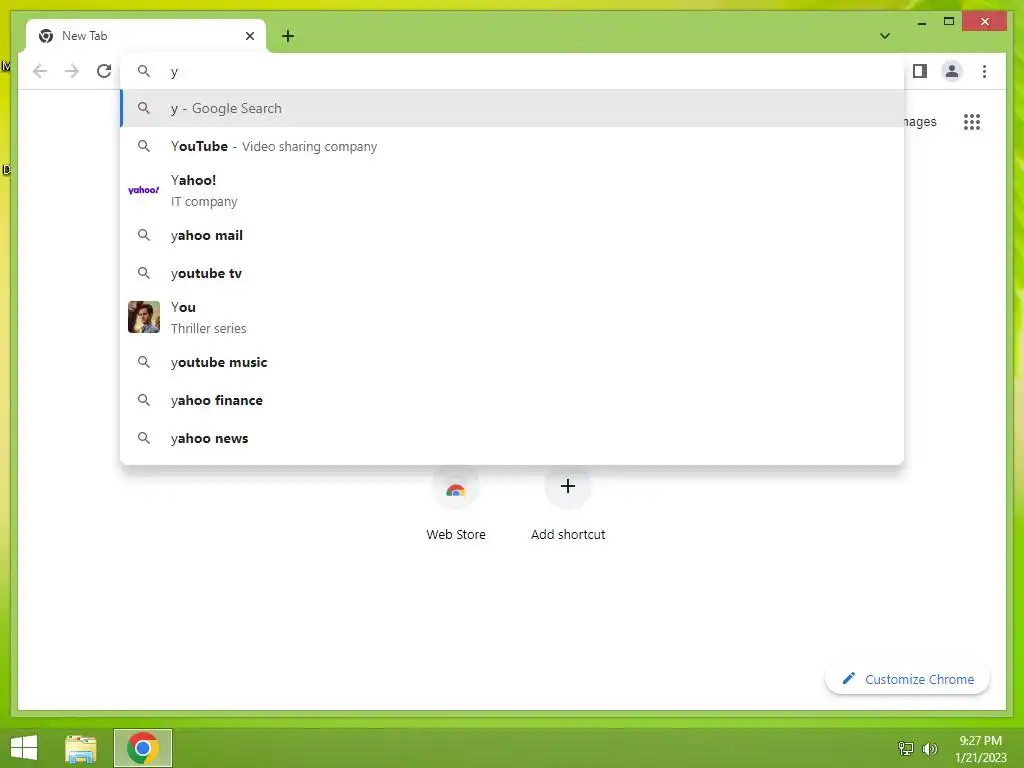Open the profile avatar menu

952,71
